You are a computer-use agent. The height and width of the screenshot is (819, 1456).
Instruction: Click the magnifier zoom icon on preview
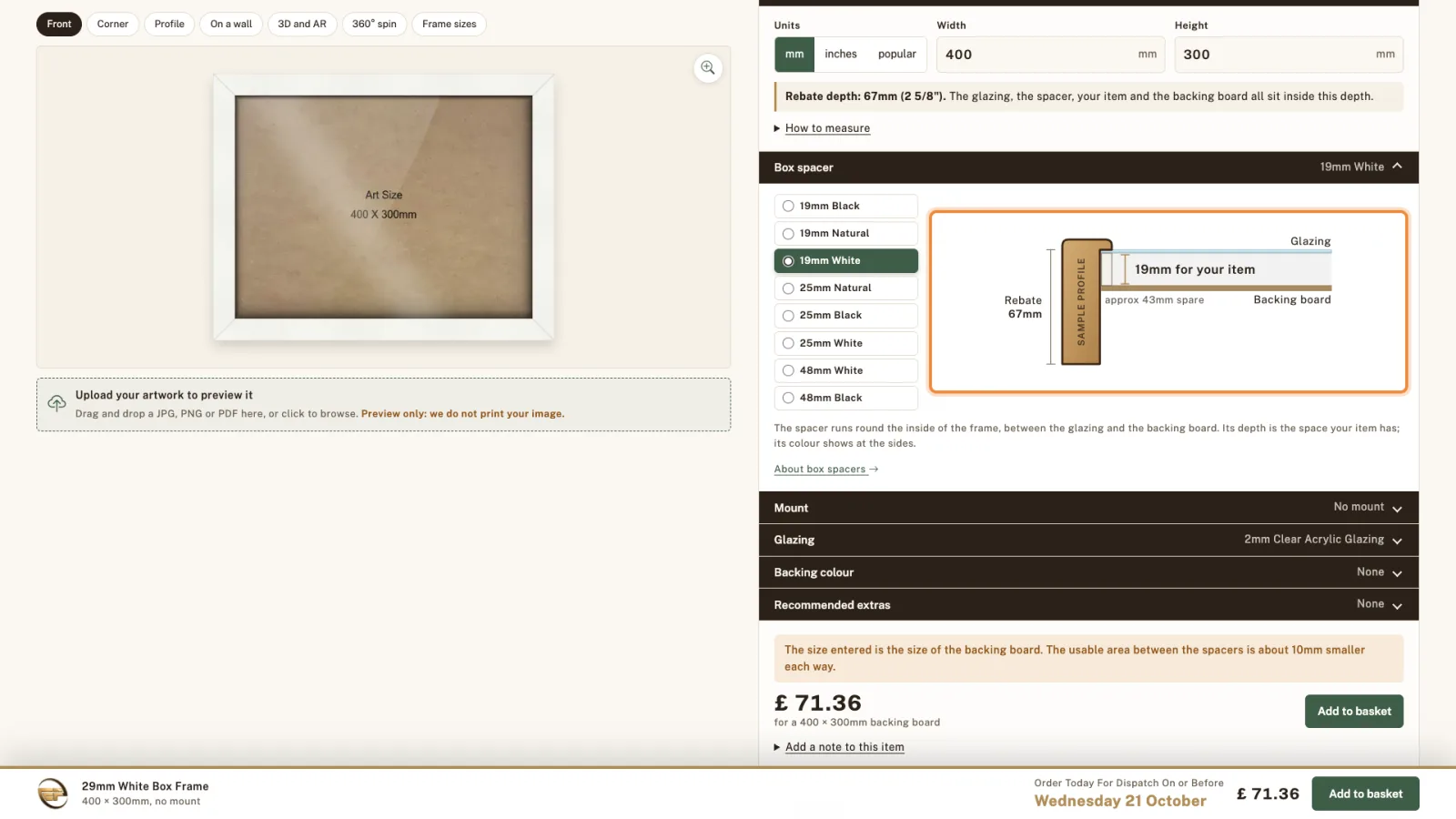pyautogui.click(x=708, y=68)
